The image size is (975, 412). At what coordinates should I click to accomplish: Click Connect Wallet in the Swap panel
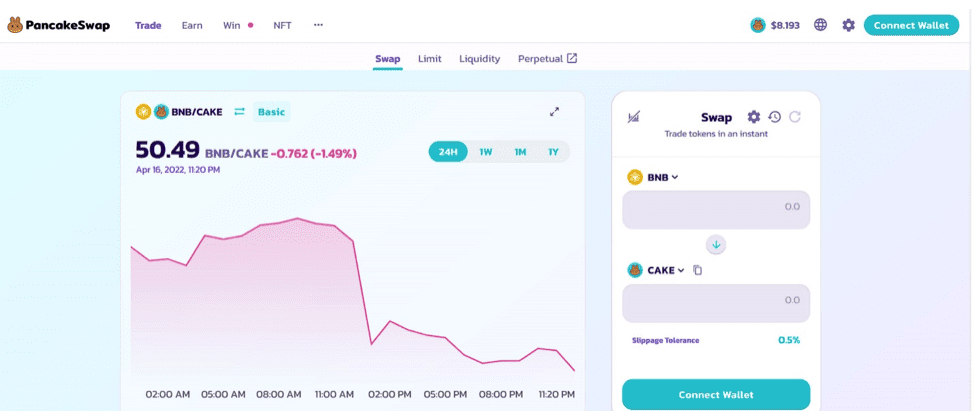click(716, 395)
